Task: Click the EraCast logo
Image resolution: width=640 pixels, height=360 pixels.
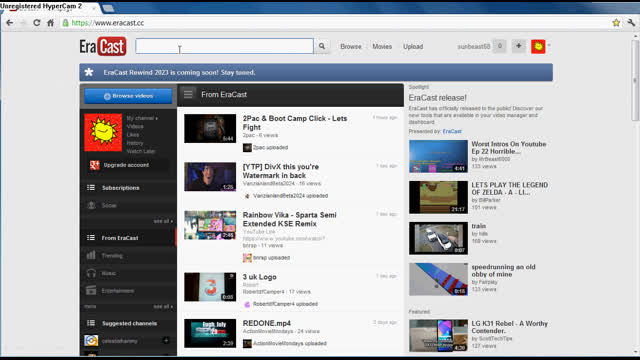Action: tap(103, 46)
